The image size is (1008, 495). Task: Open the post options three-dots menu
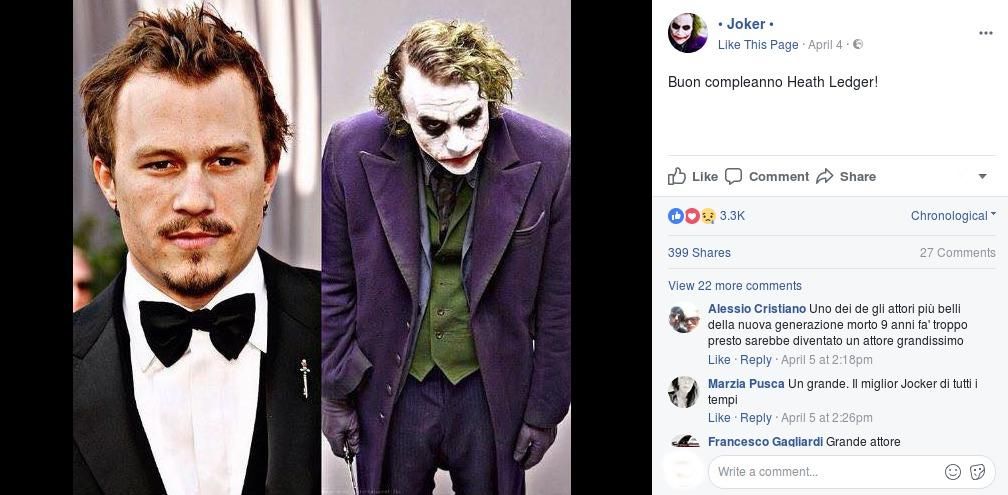(x=985, y=33)
